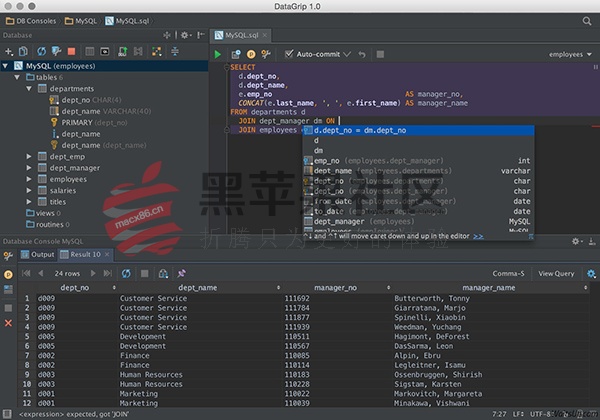Click the orange parameters P icon in editor toolbar

click(x=251, y=54)
